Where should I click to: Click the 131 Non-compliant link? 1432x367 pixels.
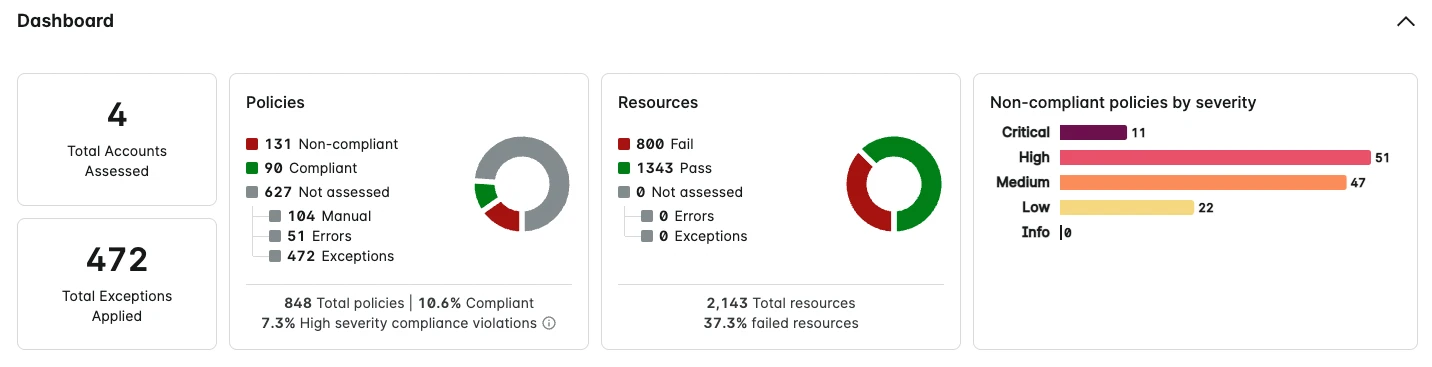(331, 144)
